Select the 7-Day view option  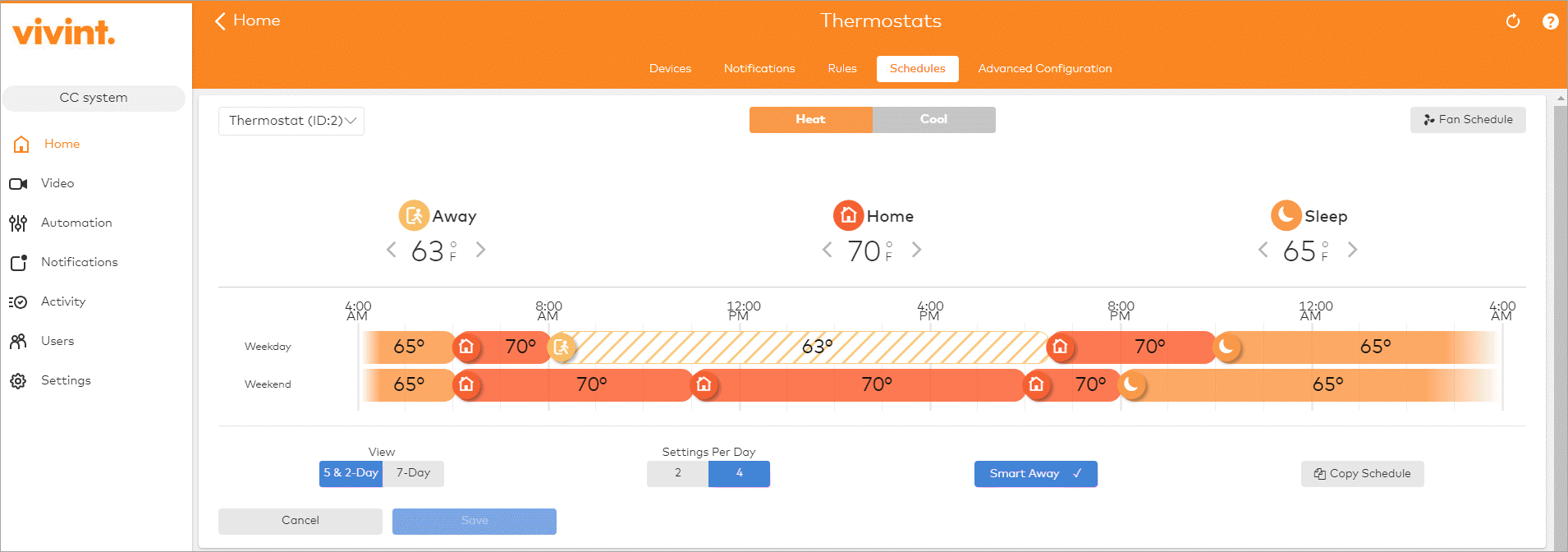[x=413, y=473]
